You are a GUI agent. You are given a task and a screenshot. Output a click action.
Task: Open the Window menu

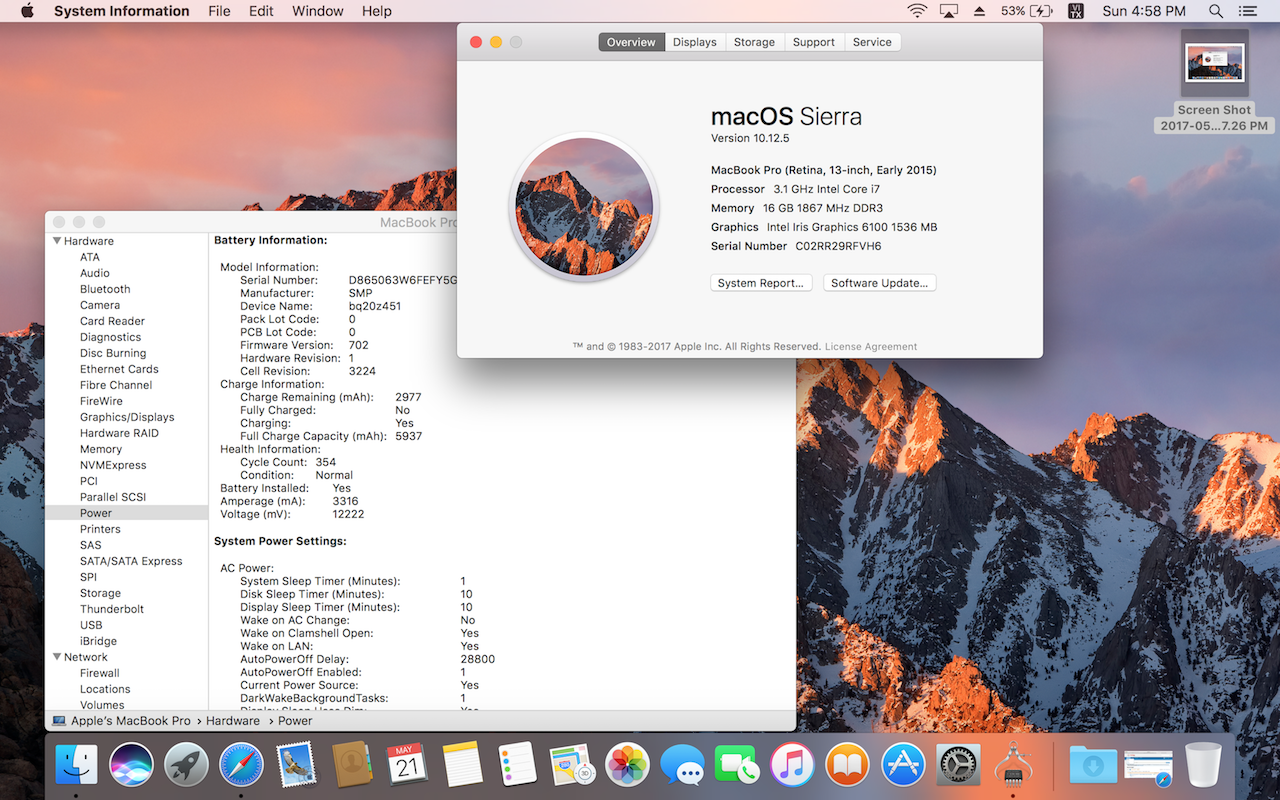(x=317, y=11)
